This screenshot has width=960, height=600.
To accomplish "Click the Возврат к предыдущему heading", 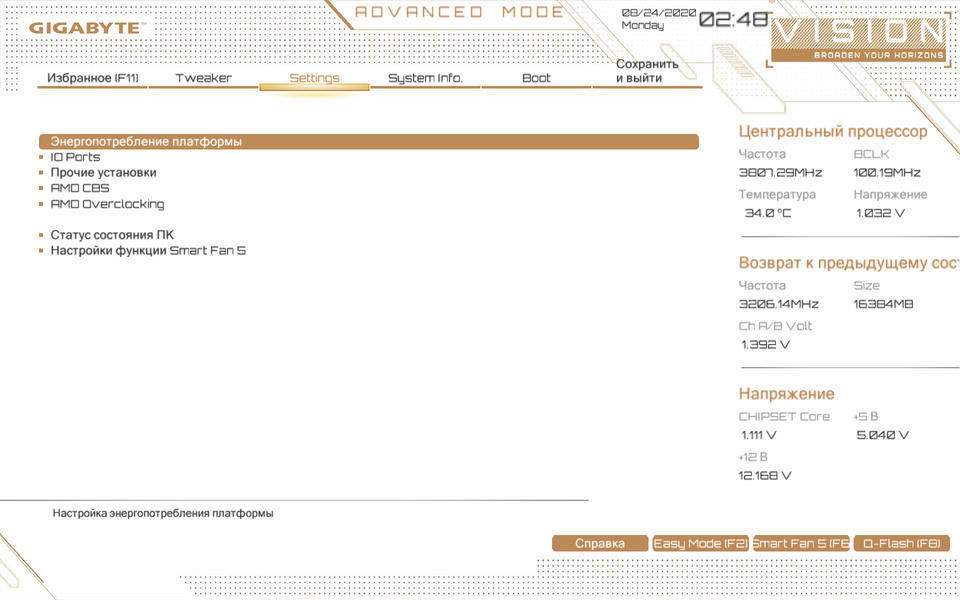I will pos(849,263).
